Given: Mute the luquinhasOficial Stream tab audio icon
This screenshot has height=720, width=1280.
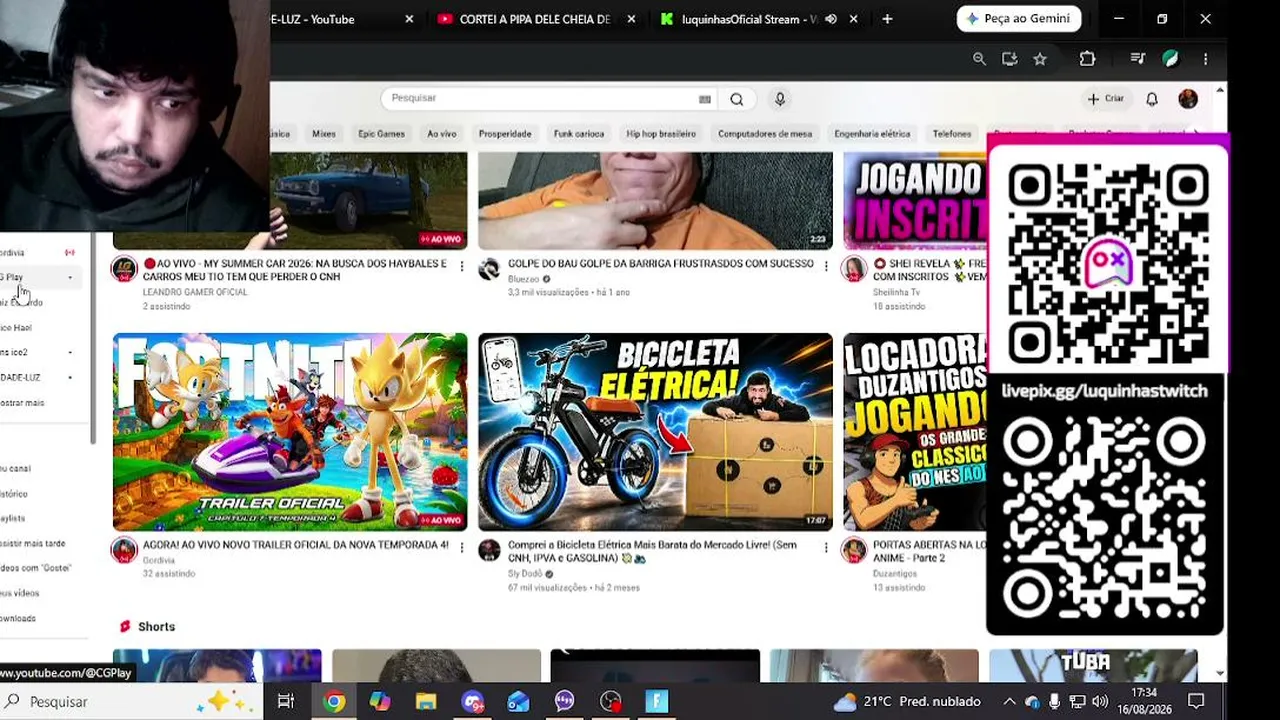Looking at the screenshot, I should 831,19.
